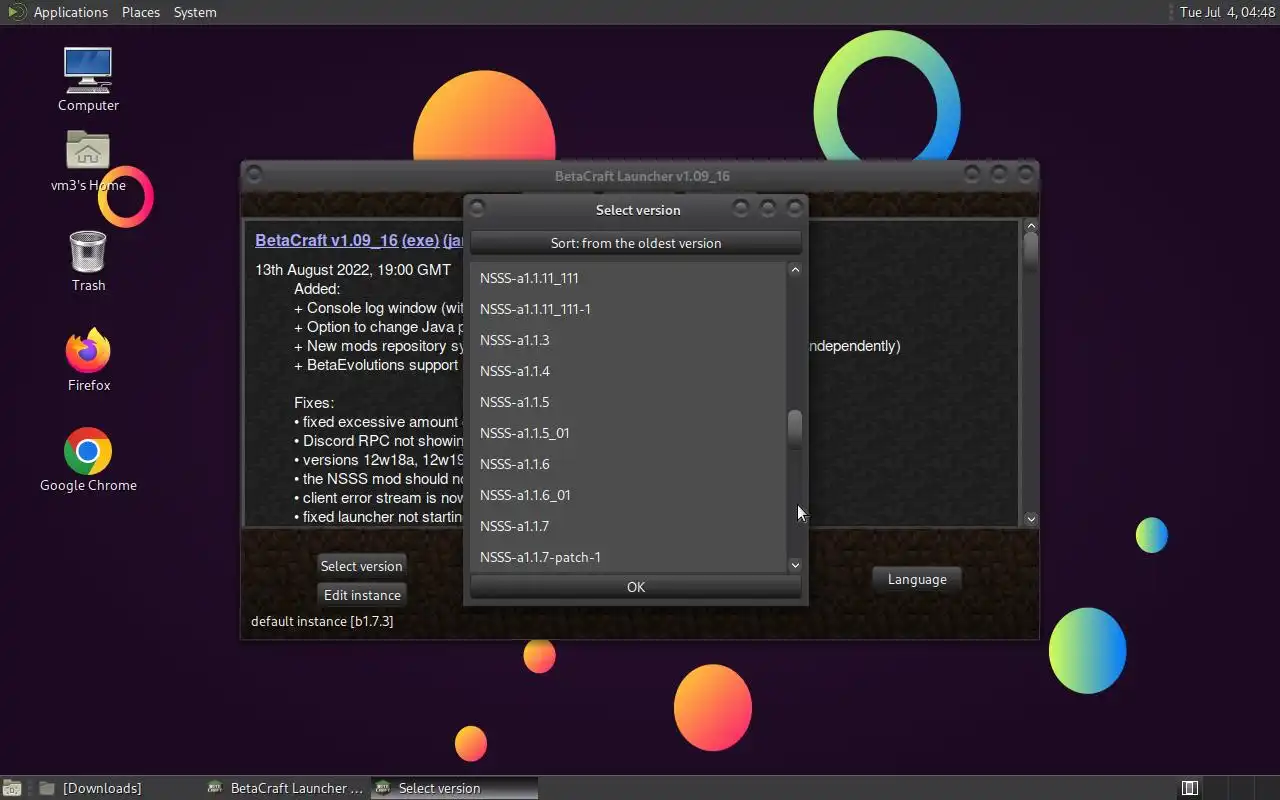Switch to BetaCraft Launcher taskbar entry
The height and width of the screenshot is (800, 1280).
pyautogui.click(x=286, y=788)
